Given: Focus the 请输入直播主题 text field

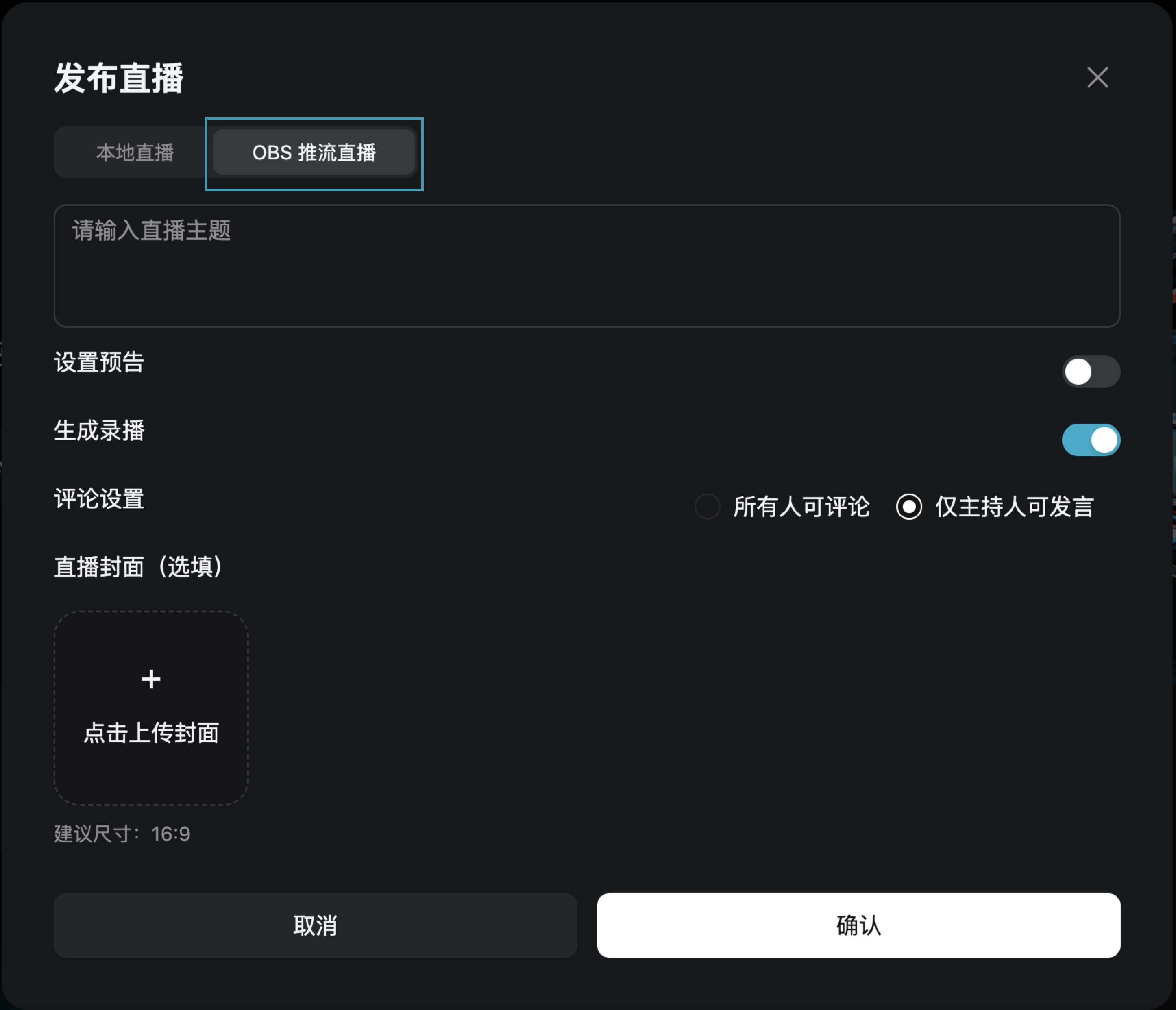Looking at the screenshot, I should [x=586, y=266].
